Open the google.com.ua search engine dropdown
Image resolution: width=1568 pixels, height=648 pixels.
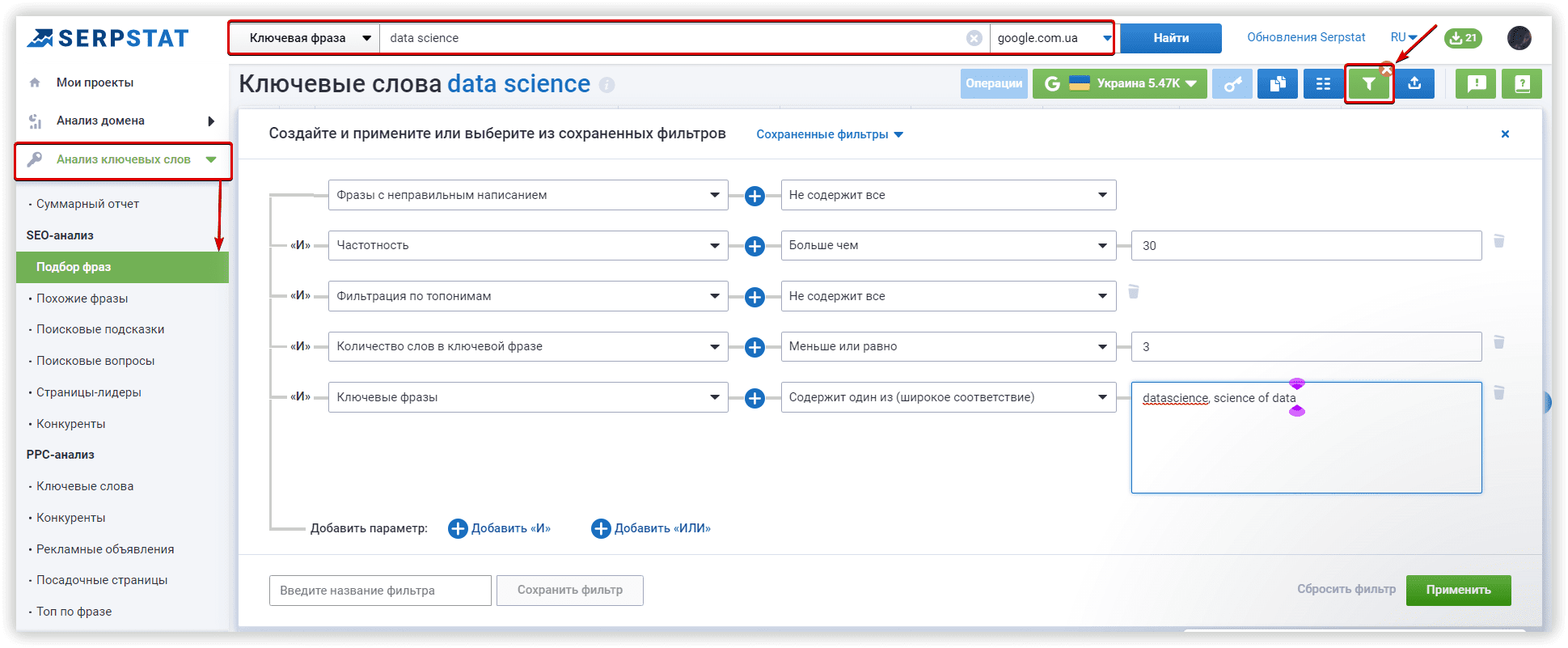tap(1051, 38)
